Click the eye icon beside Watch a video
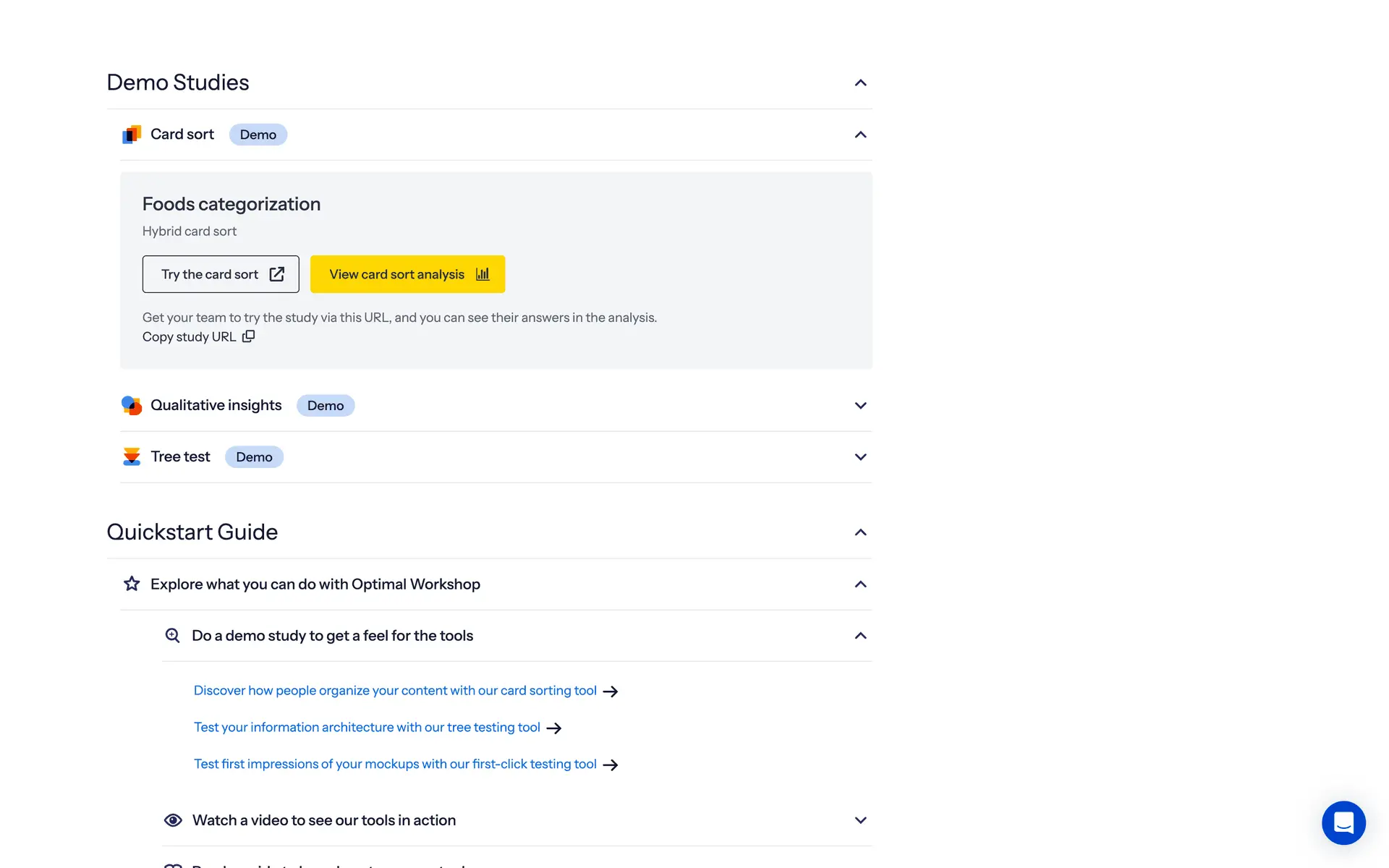Image resolution: width=1389 pixels, height=868 pixels. pos(173,820)
